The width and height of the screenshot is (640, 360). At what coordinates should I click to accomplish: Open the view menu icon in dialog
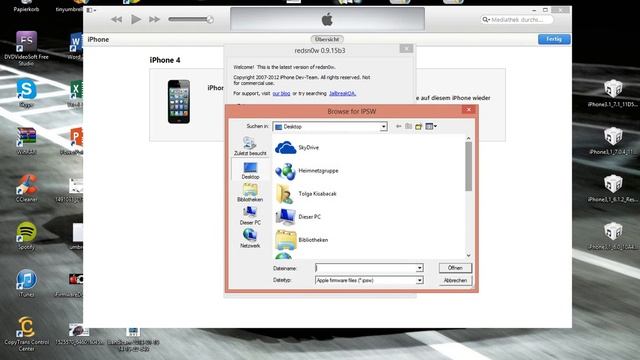pyautogui.click(x=431, y=127)
